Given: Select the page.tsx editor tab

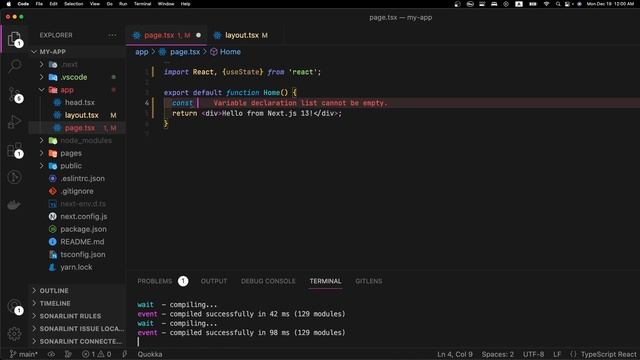Looking at the screenshot, I should tap(167, 36).
